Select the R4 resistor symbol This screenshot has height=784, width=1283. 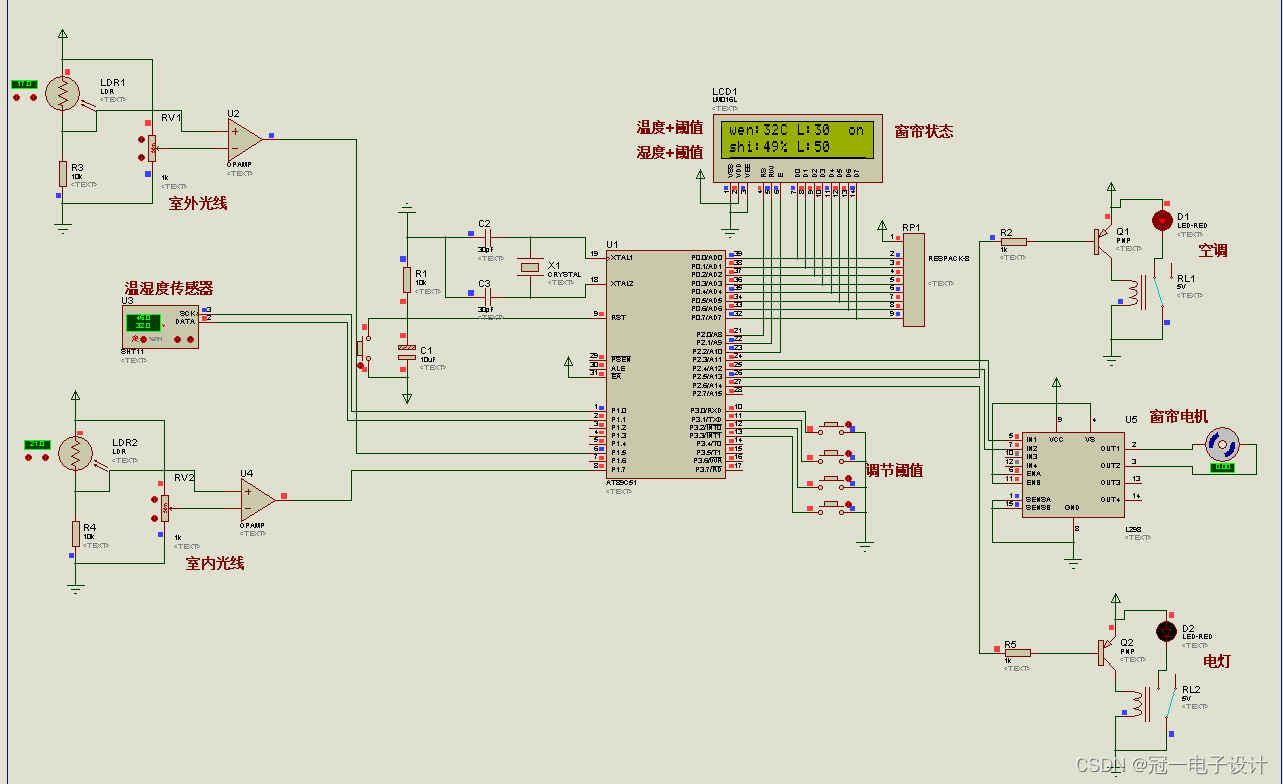point(75,534)
